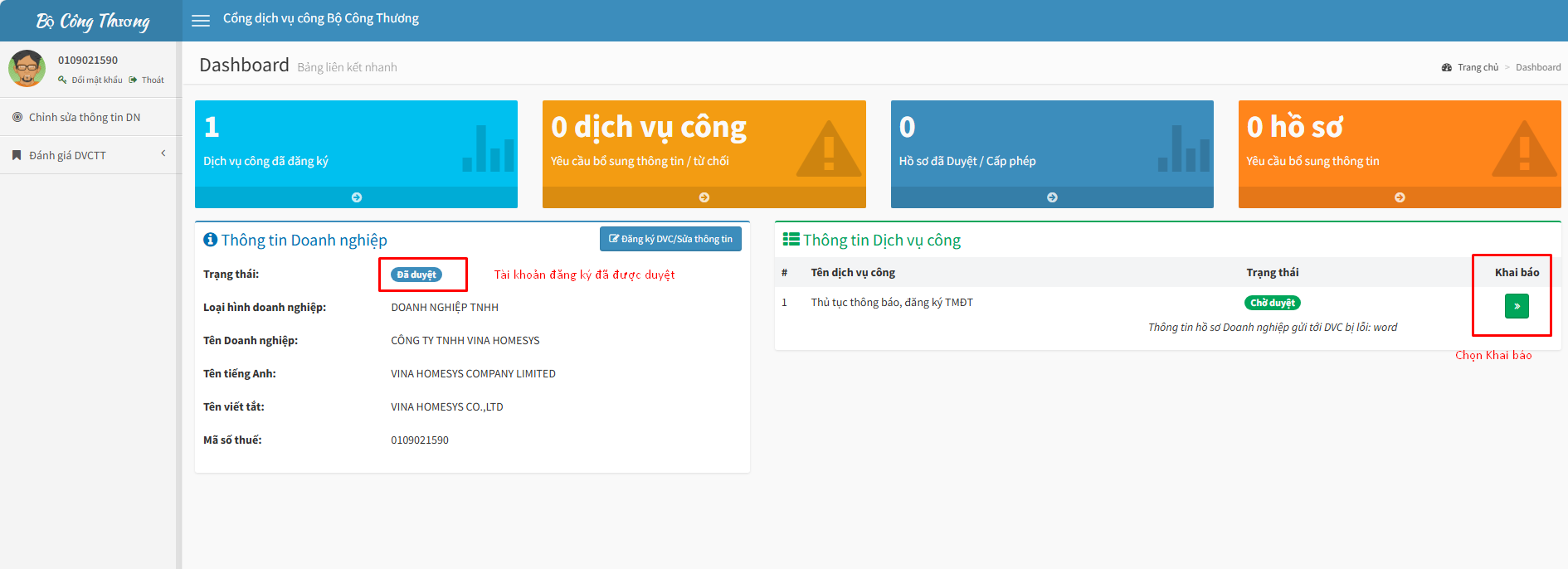Open Chỉnh sửa thông tin DN menu
1568x569 pixels.
pos(85,117)
